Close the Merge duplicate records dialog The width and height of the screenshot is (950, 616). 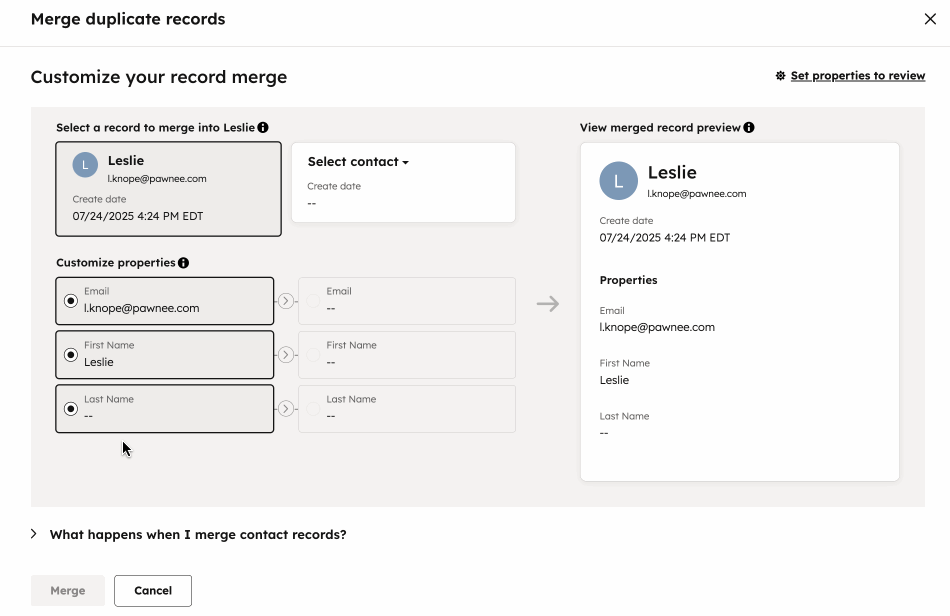pos(930,19)
